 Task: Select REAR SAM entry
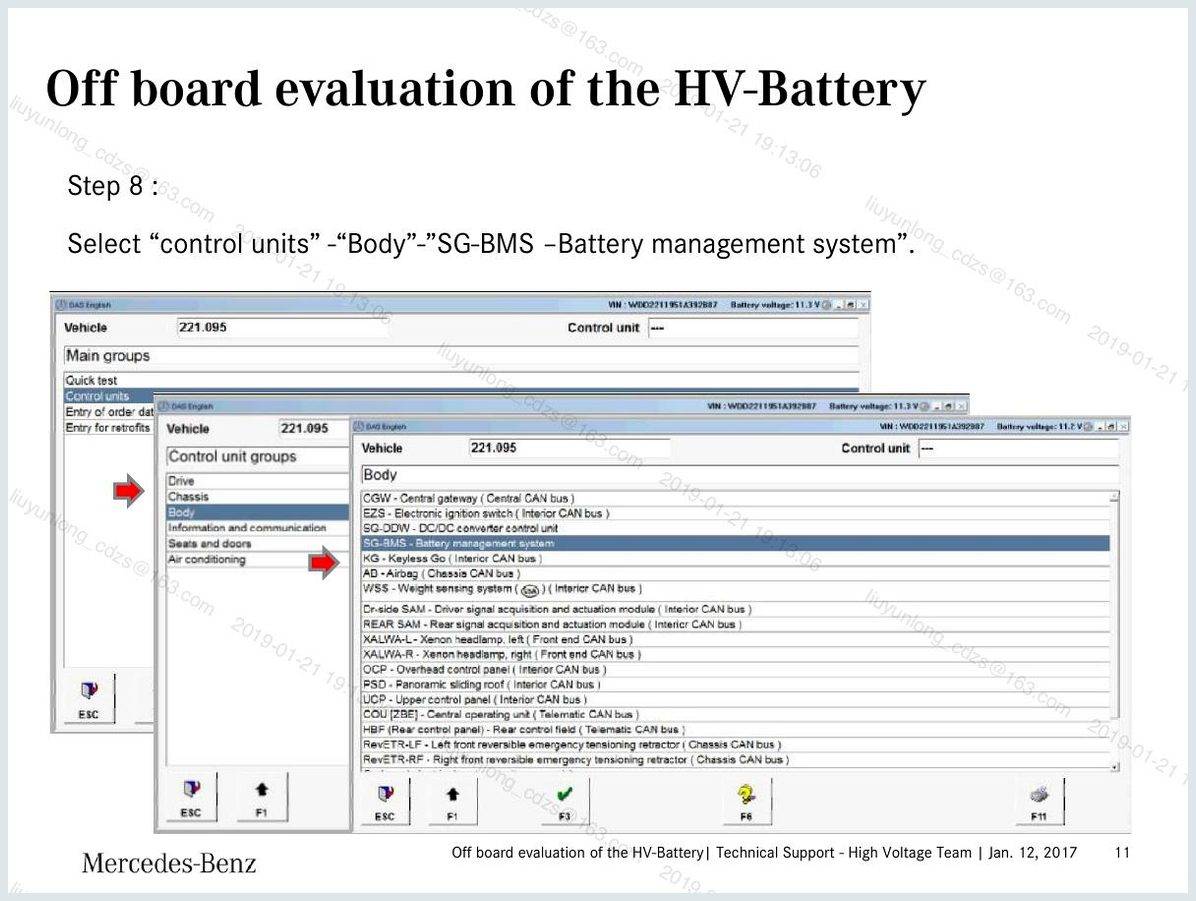coord(735,624)
